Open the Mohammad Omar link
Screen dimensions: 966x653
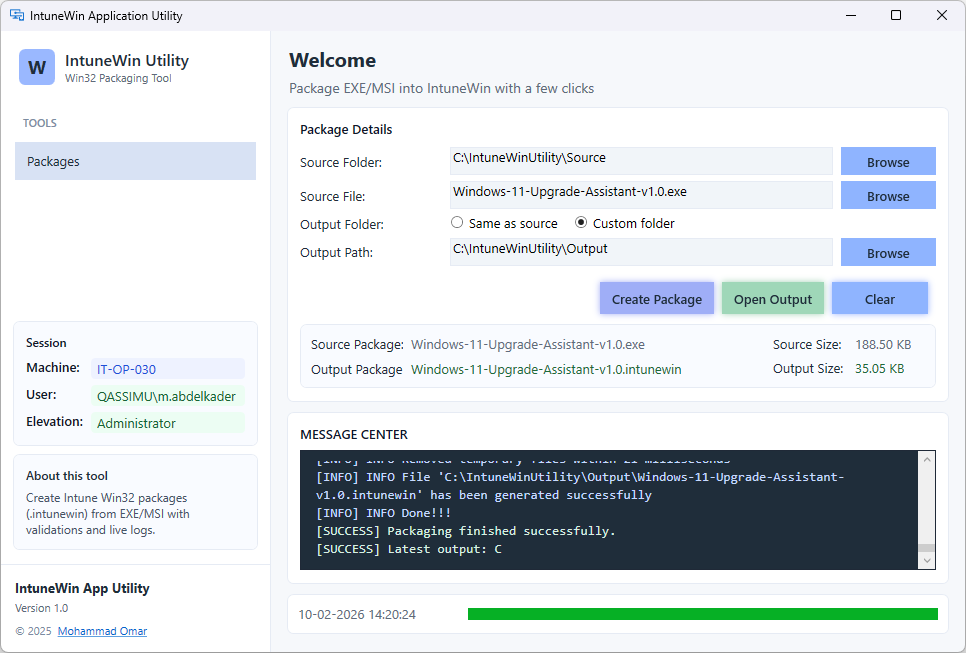[102, 631]
